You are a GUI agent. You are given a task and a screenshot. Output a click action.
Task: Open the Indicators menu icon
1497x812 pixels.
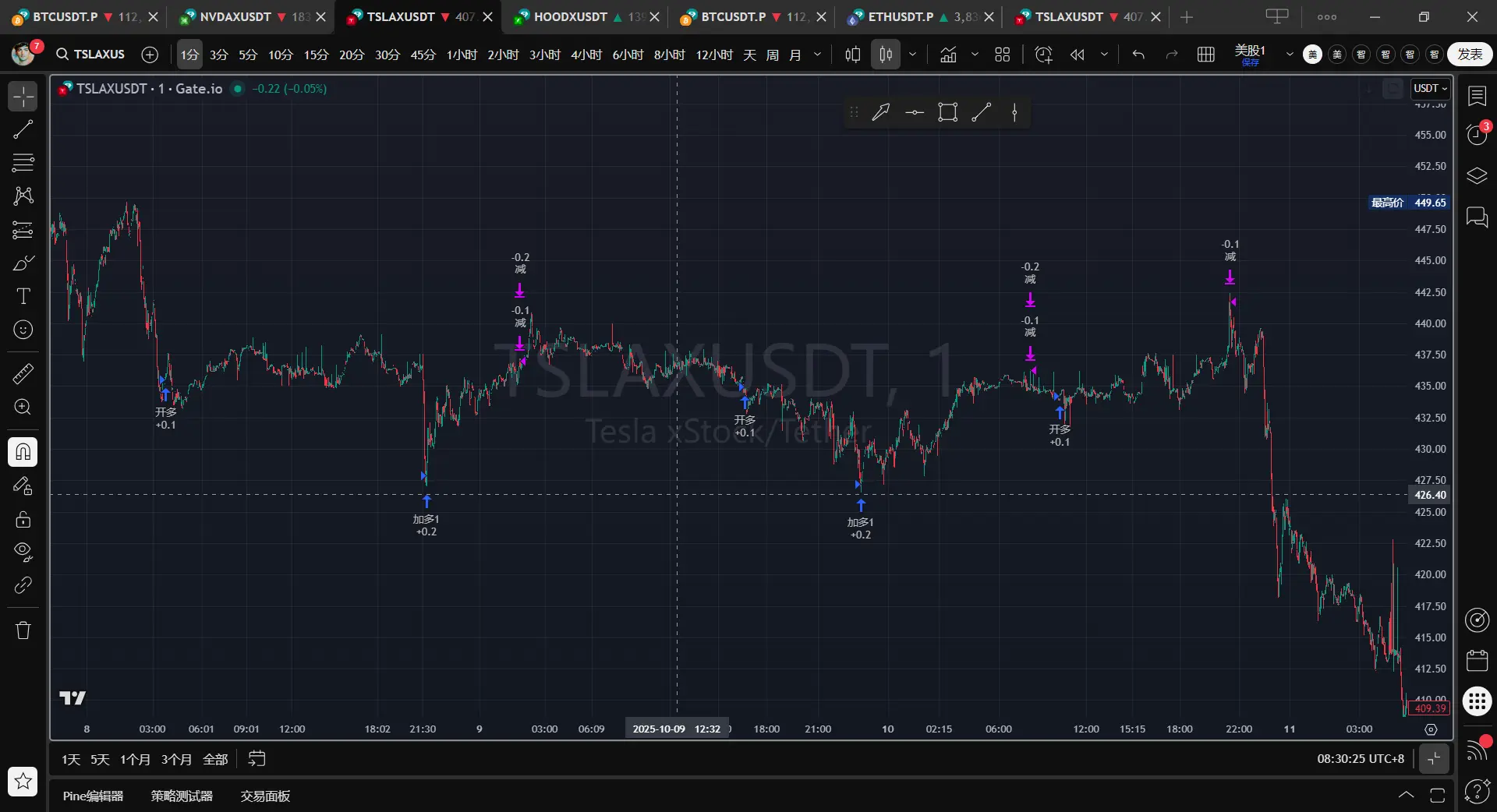(948, 55)
